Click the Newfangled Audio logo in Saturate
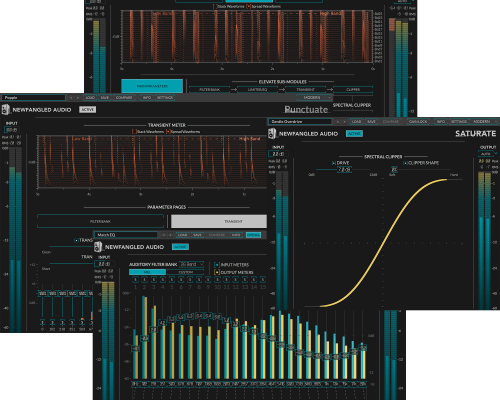This screenshot has height=400, width=500. [272, 134]
